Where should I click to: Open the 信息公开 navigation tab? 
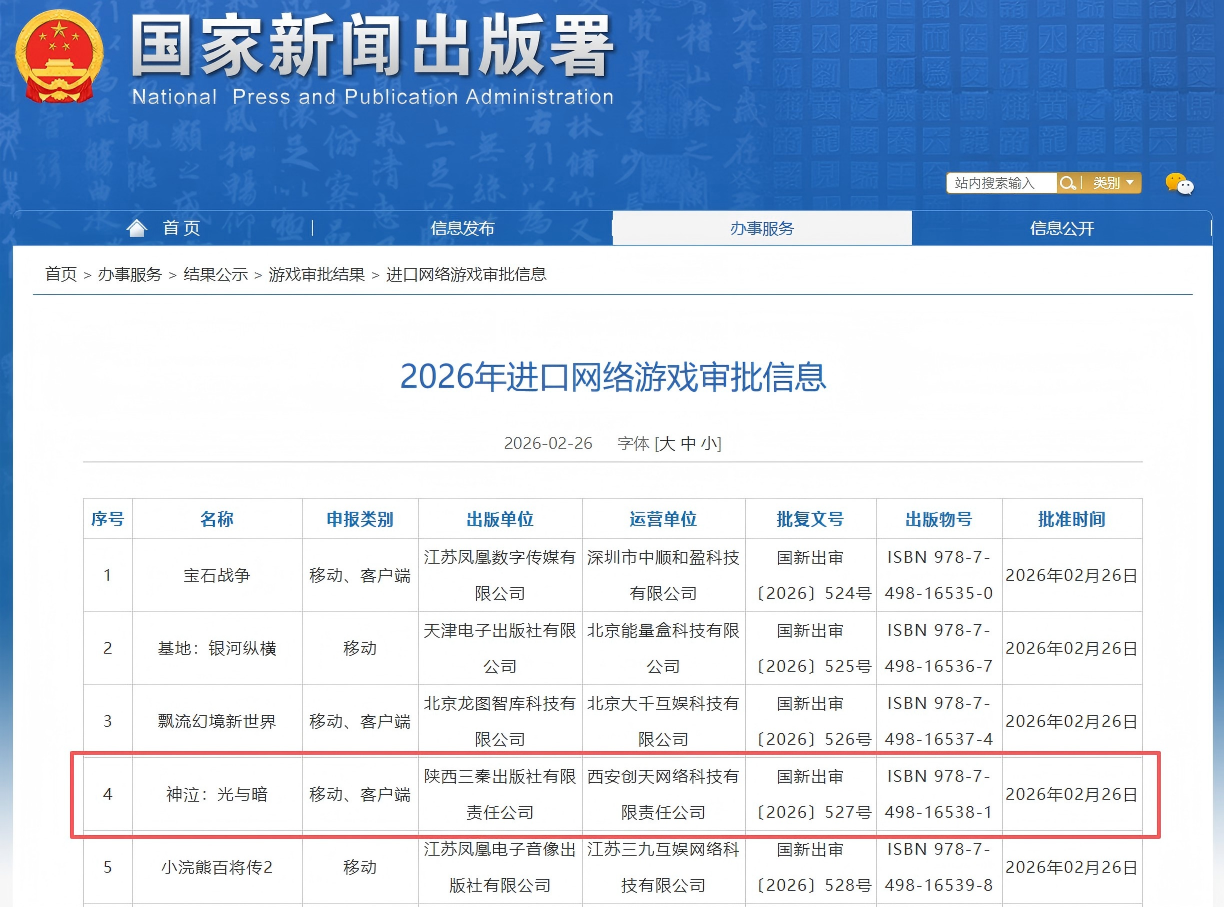coord(1062,228)
